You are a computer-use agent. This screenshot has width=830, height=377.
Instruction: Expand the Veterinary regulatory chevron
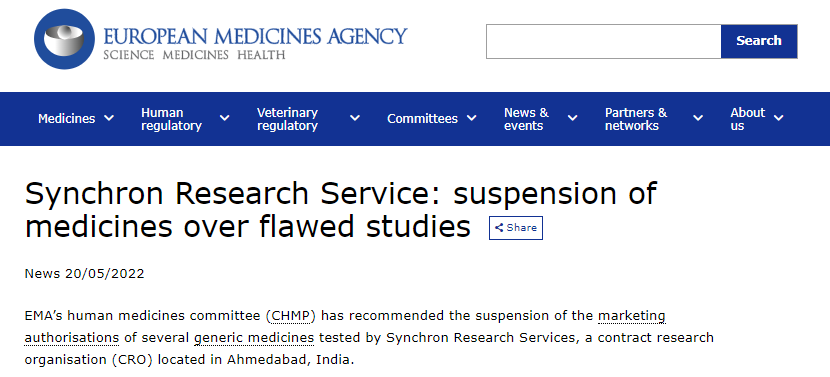tap(355, 118)
